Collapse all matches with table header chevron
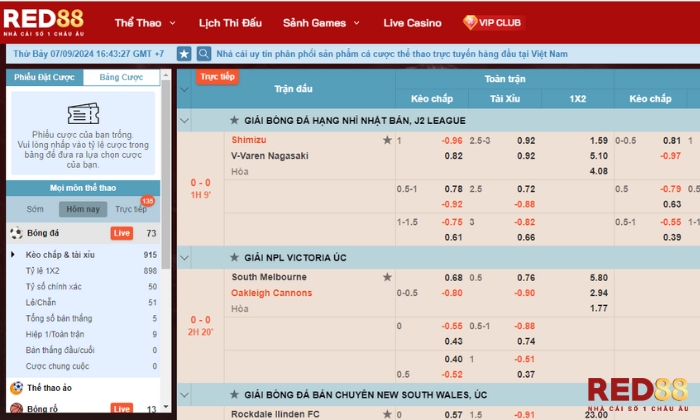Viewport: 700px width, 420px height. pyautogui.click(x=184, y=89)
